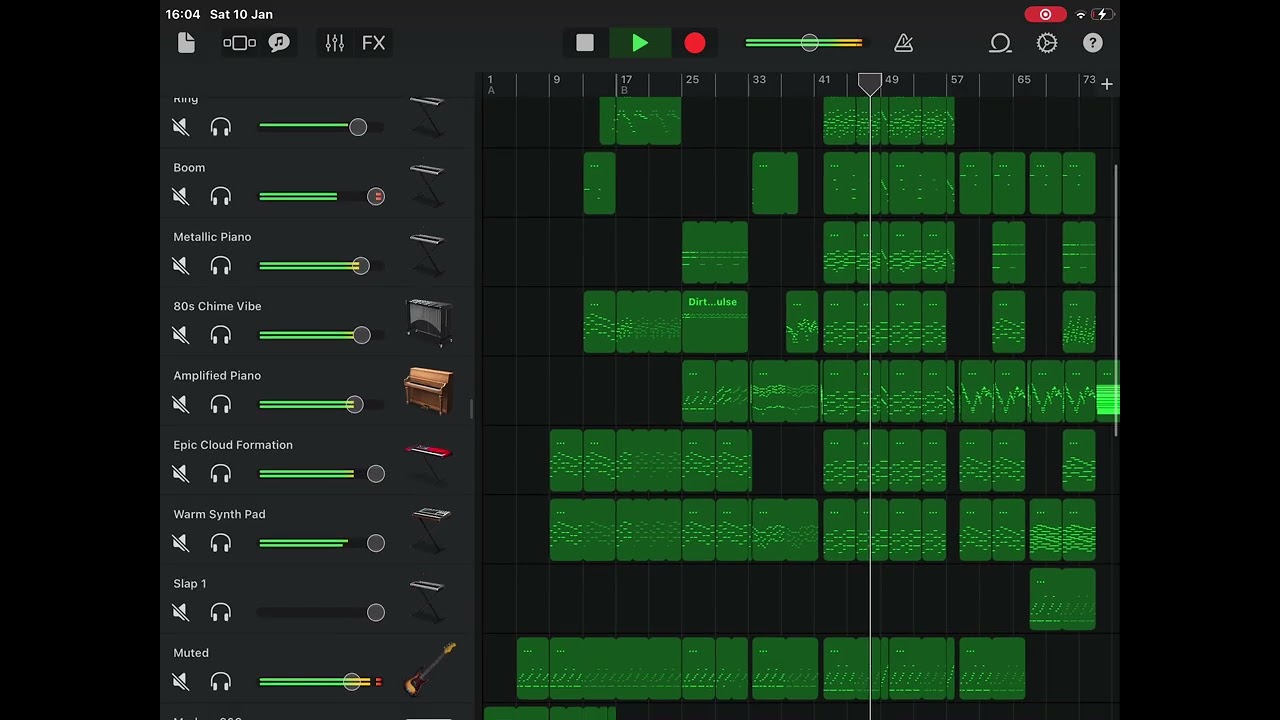Mute the Epic Cloud Formation track
The height and width of the screenshot is (720, 1280).
(x=180, y=473)
